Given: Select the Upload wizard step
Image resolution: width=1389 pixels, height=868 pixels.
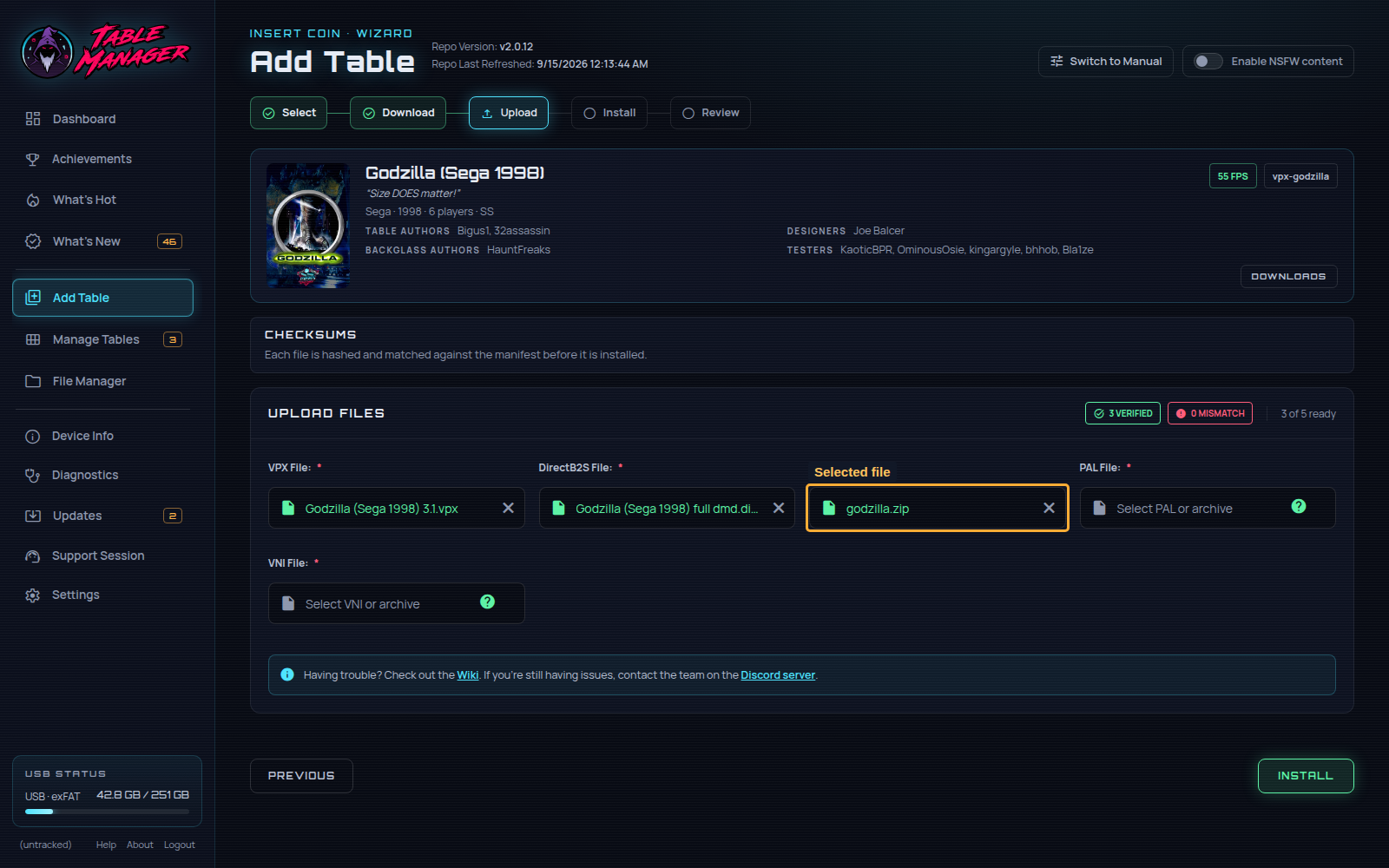Looking at the screenshot, I should (x=509, y=113).
